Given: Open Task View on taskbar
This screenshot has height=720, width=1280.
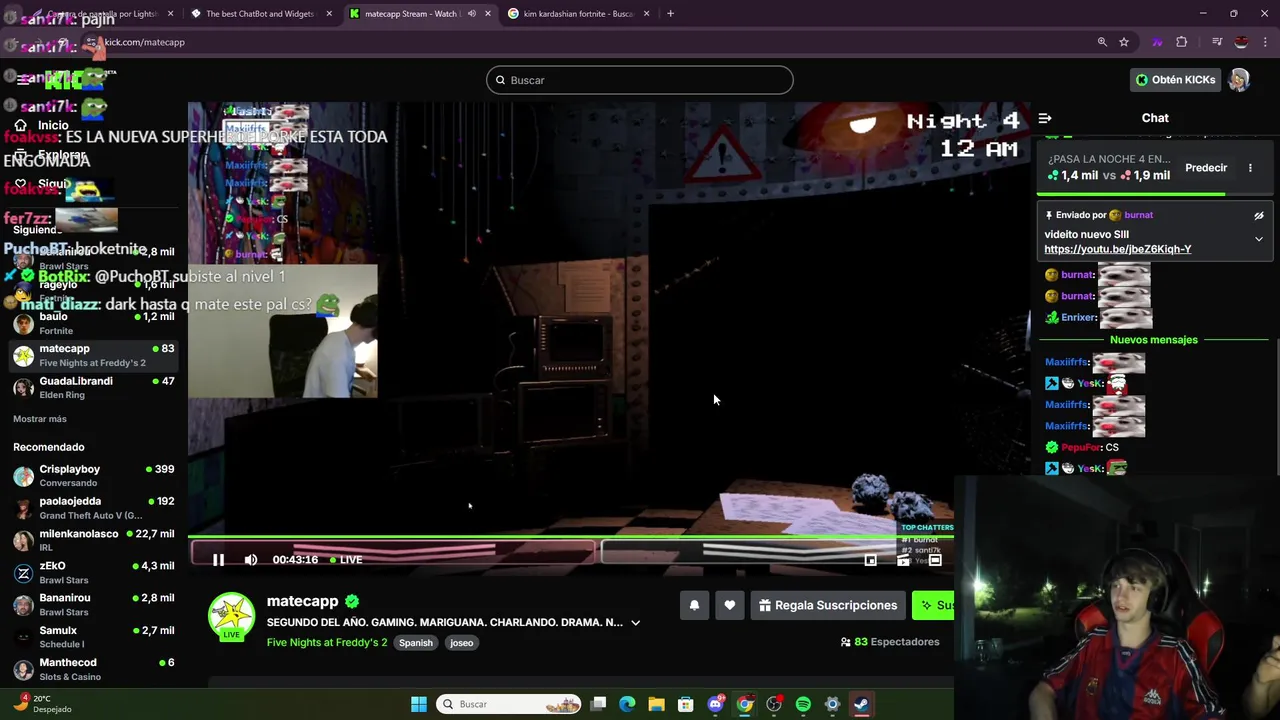Looking at the screenshot, I should (598, 704).
